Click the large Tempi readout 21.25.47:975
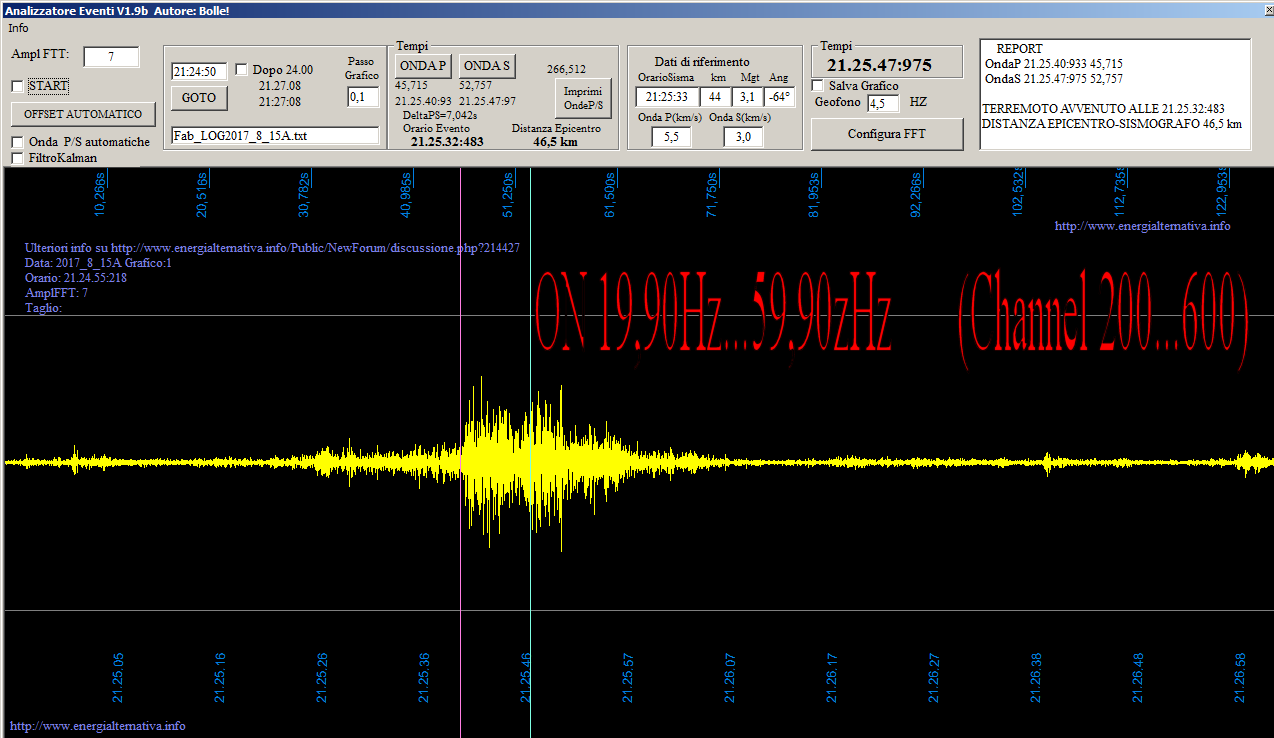 click(x=879, y=65)
